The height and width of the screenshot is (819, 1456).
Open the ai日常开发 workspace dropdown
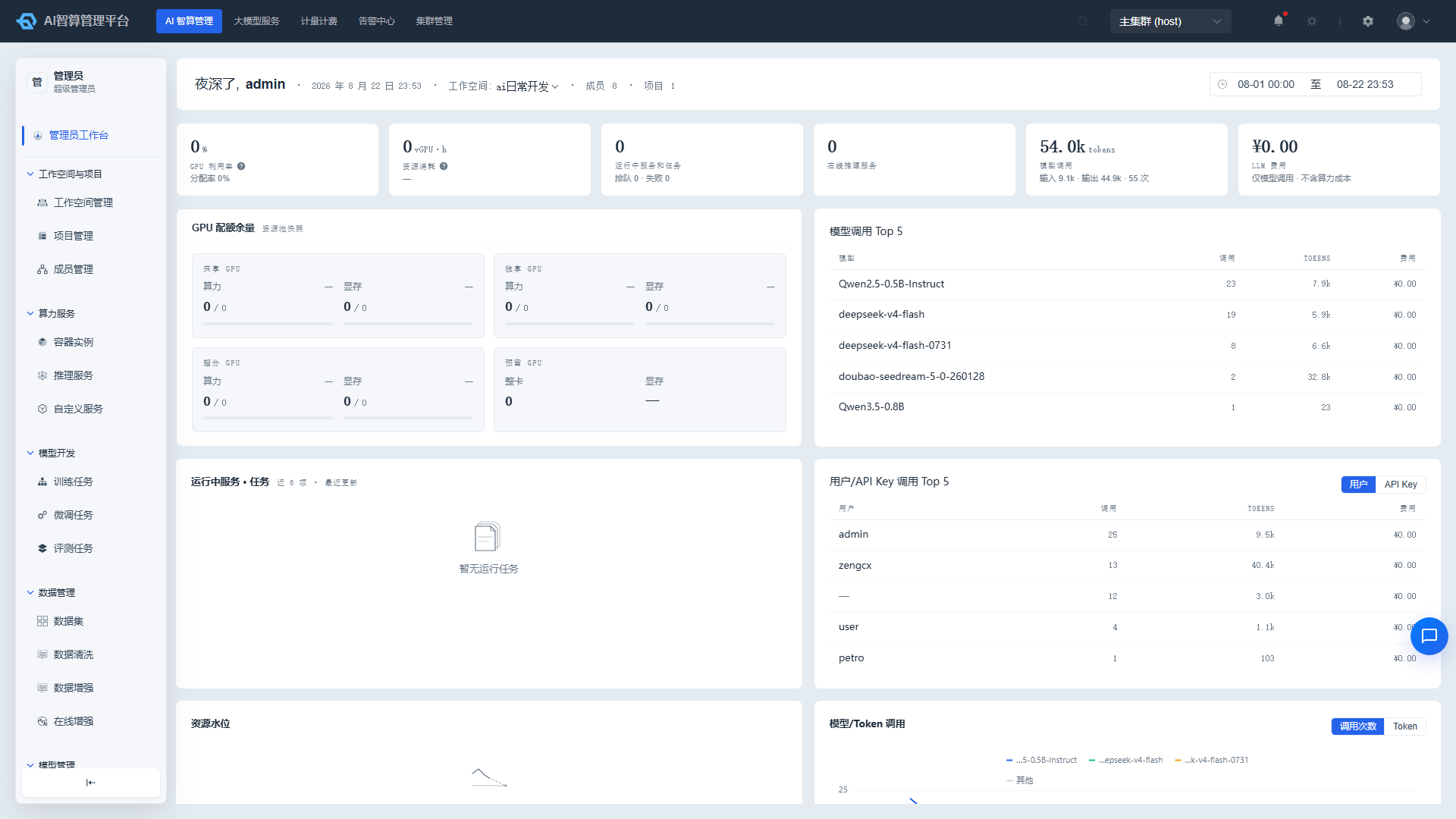(x=528, y=86)
